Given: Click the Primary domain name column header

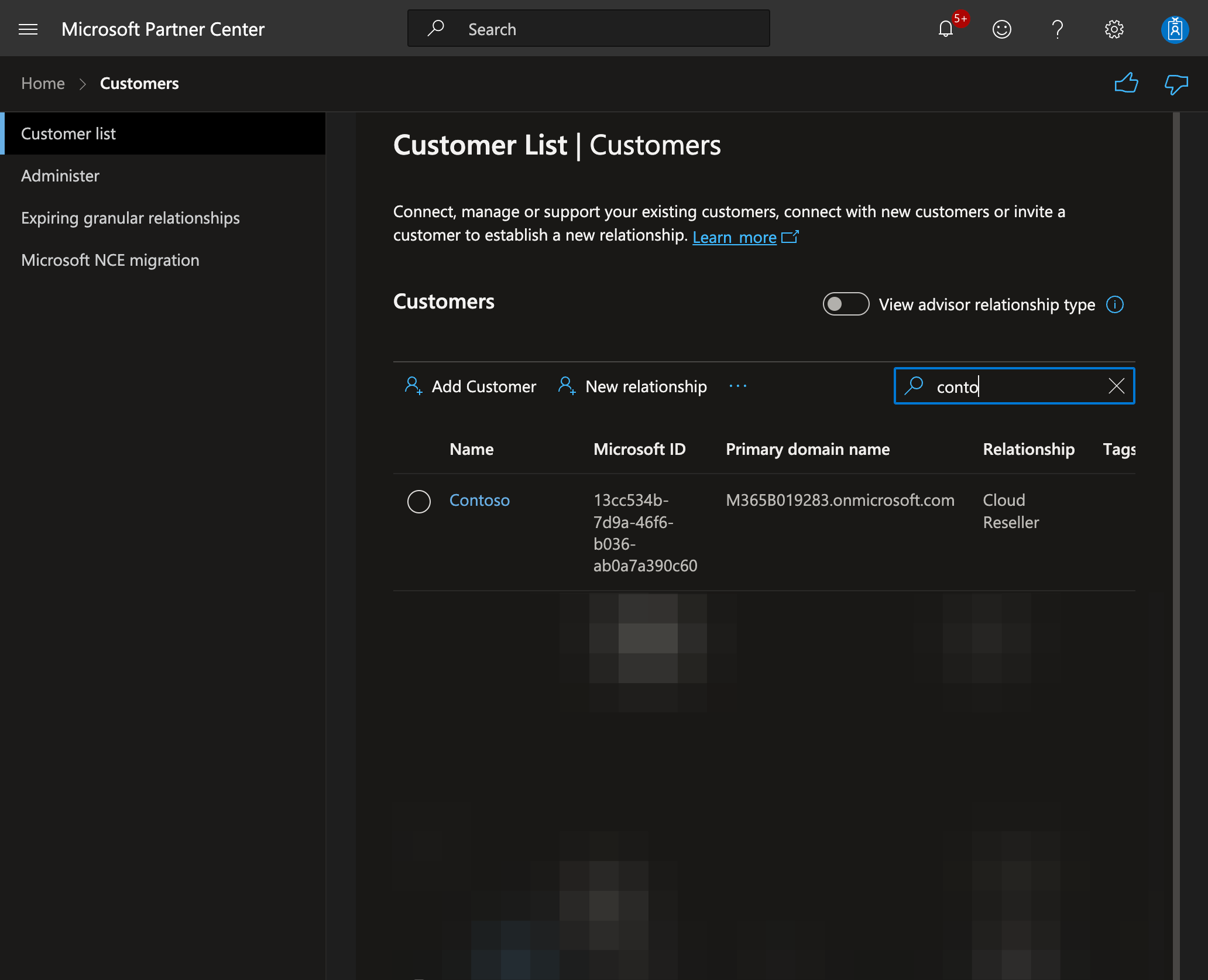Looking at the screenshot, I should (x=808, y=449).
